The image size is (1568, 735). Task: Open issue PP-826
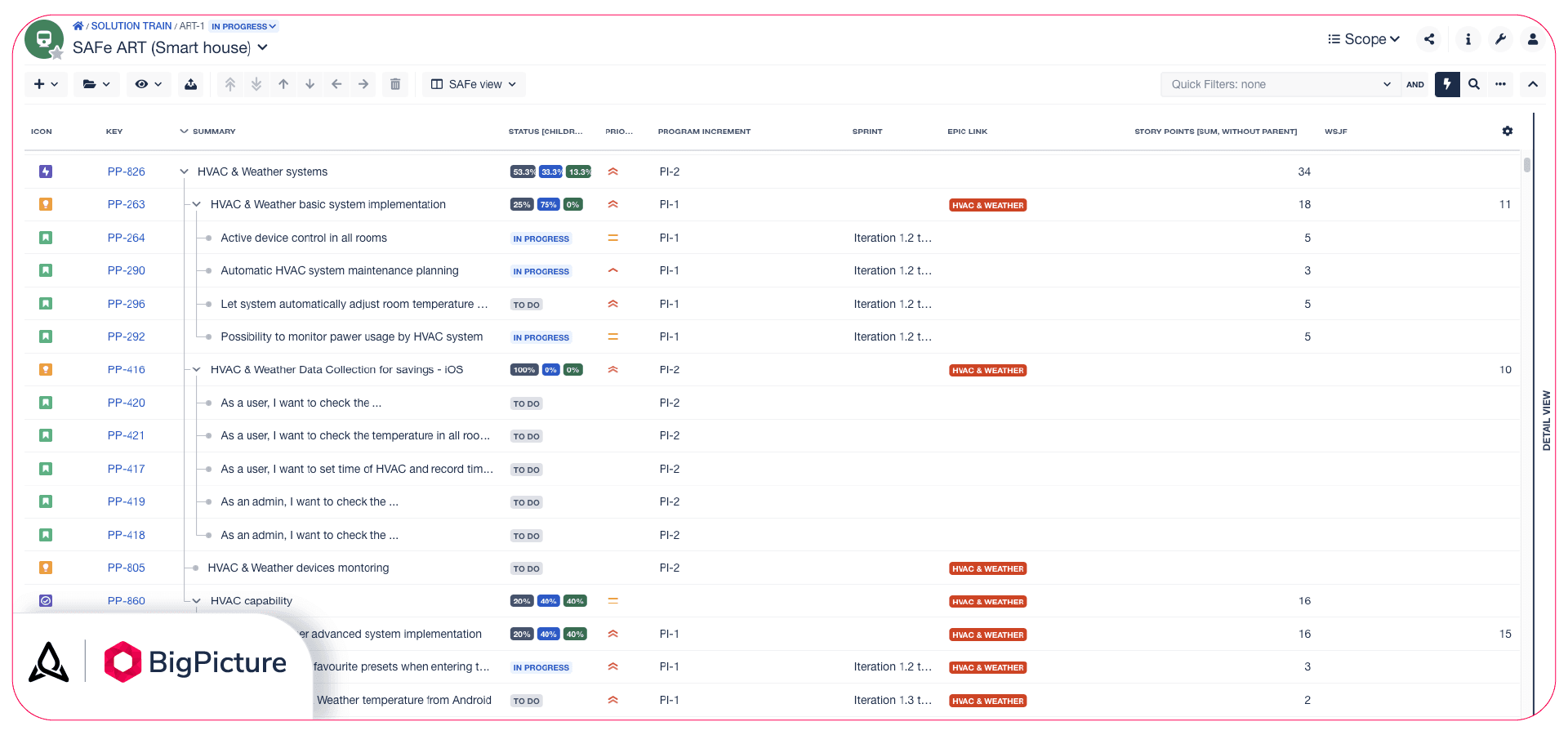[127, 171]
